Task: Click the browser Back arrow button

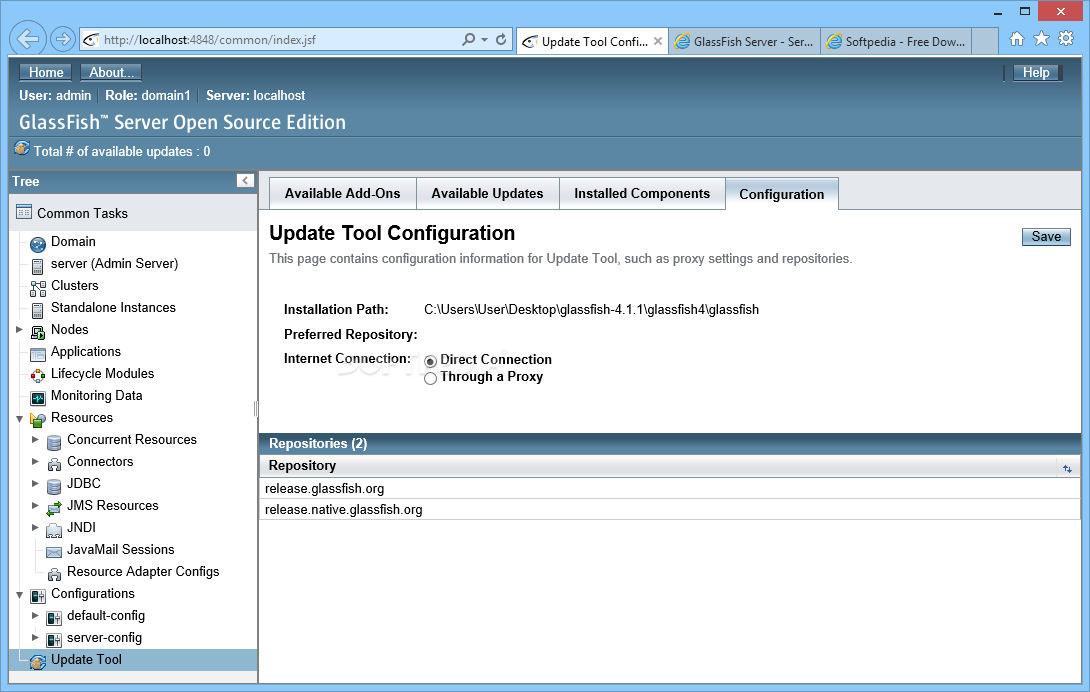Action: point(28,39)
